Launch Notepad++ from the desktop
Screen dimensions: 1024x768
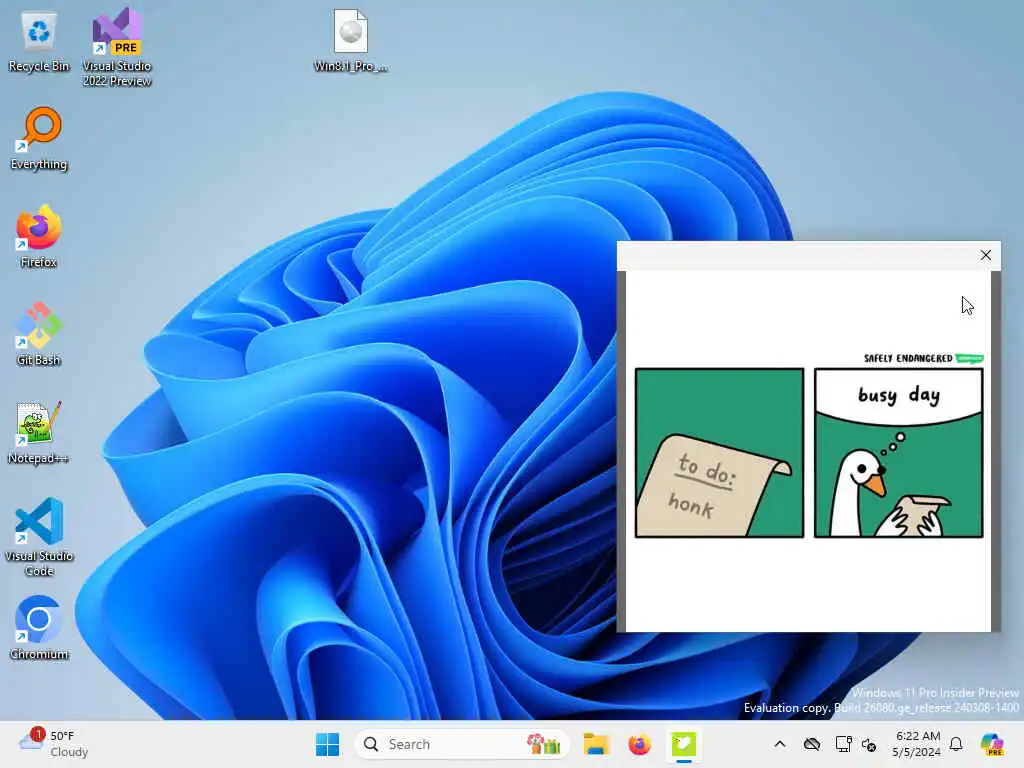39,432
